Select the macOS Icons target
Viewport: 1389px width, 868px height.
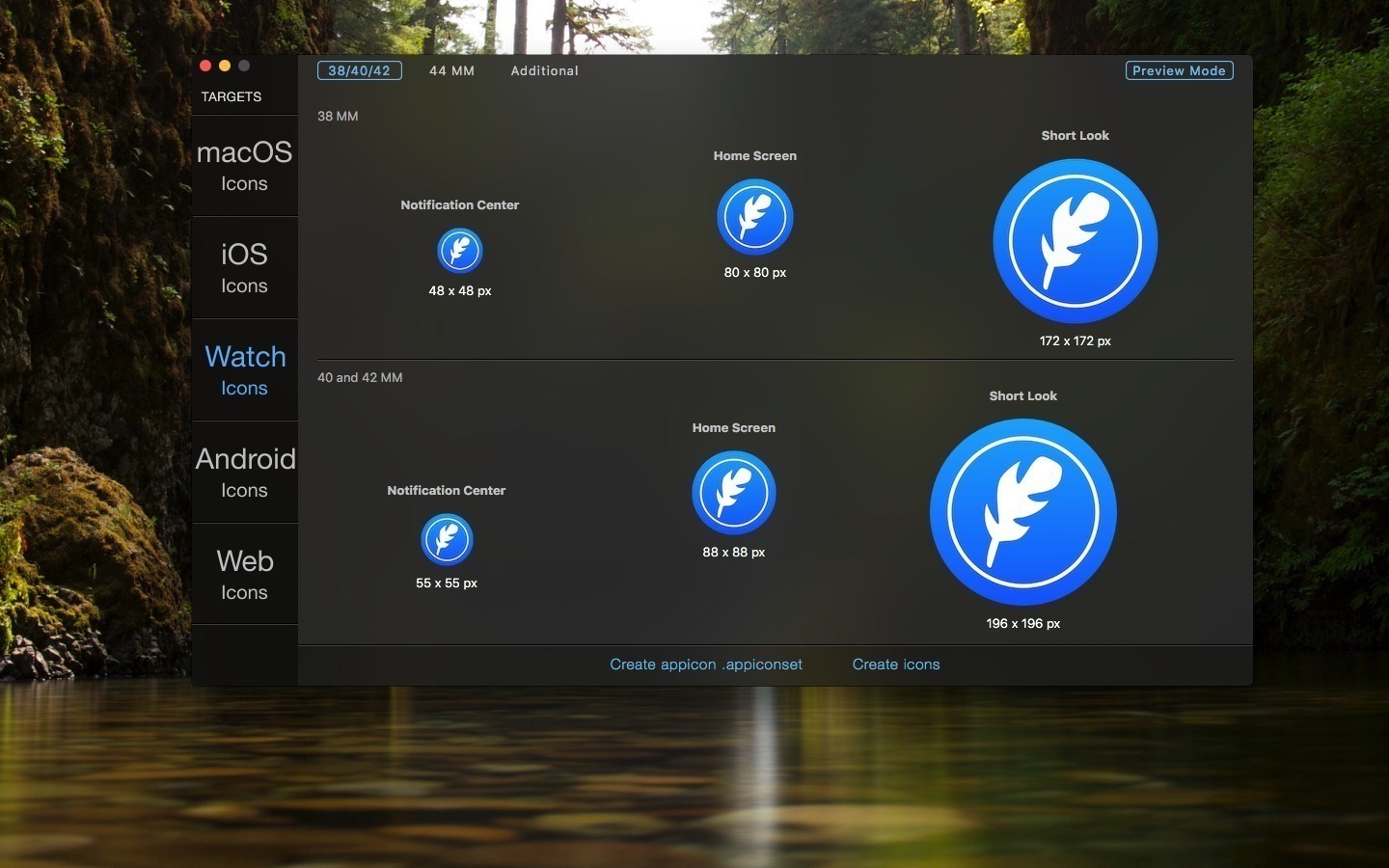tap(244, 166)
